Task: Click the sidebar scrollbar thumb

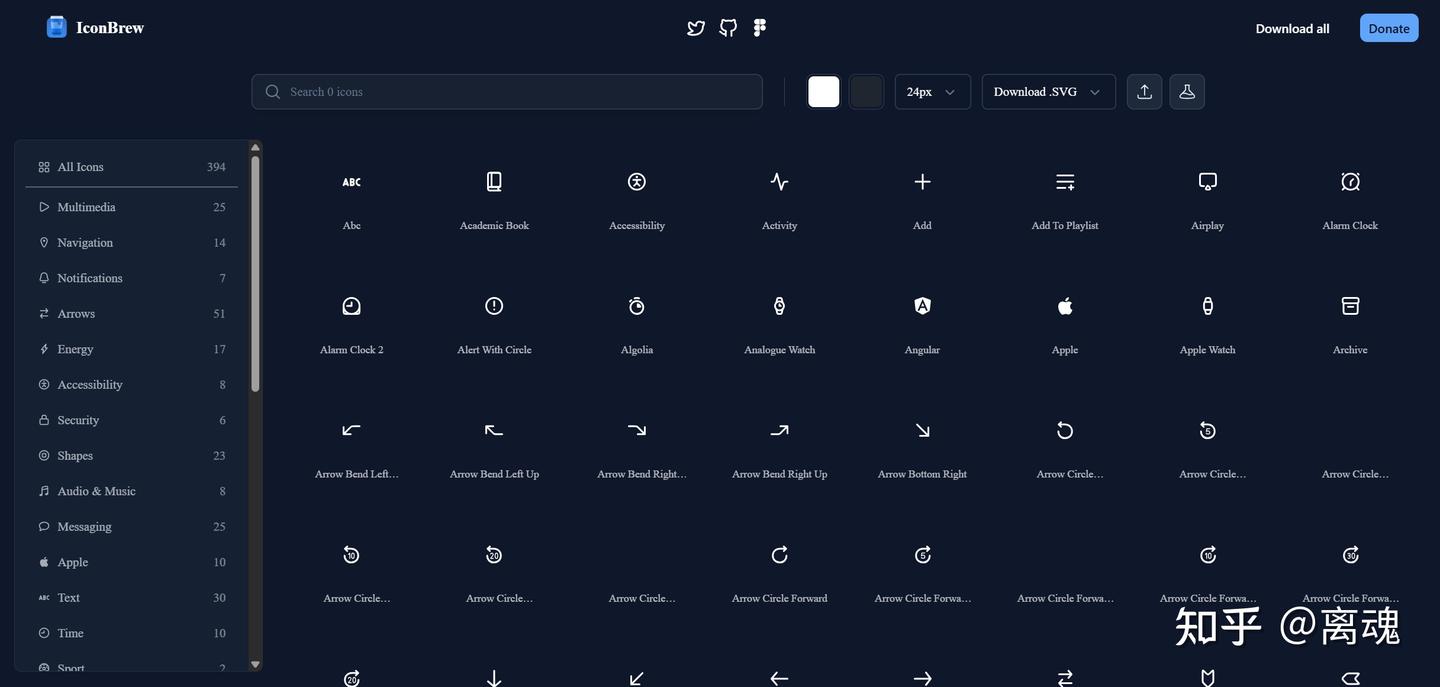Action: coord(255,273)
